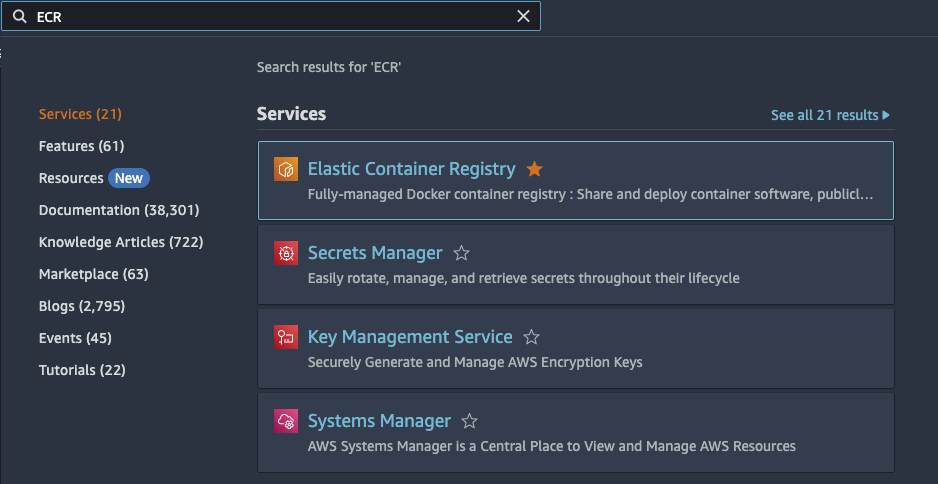Show Resources New category
The width and height of the screenshot is (938, 484).
pos(92,178)
